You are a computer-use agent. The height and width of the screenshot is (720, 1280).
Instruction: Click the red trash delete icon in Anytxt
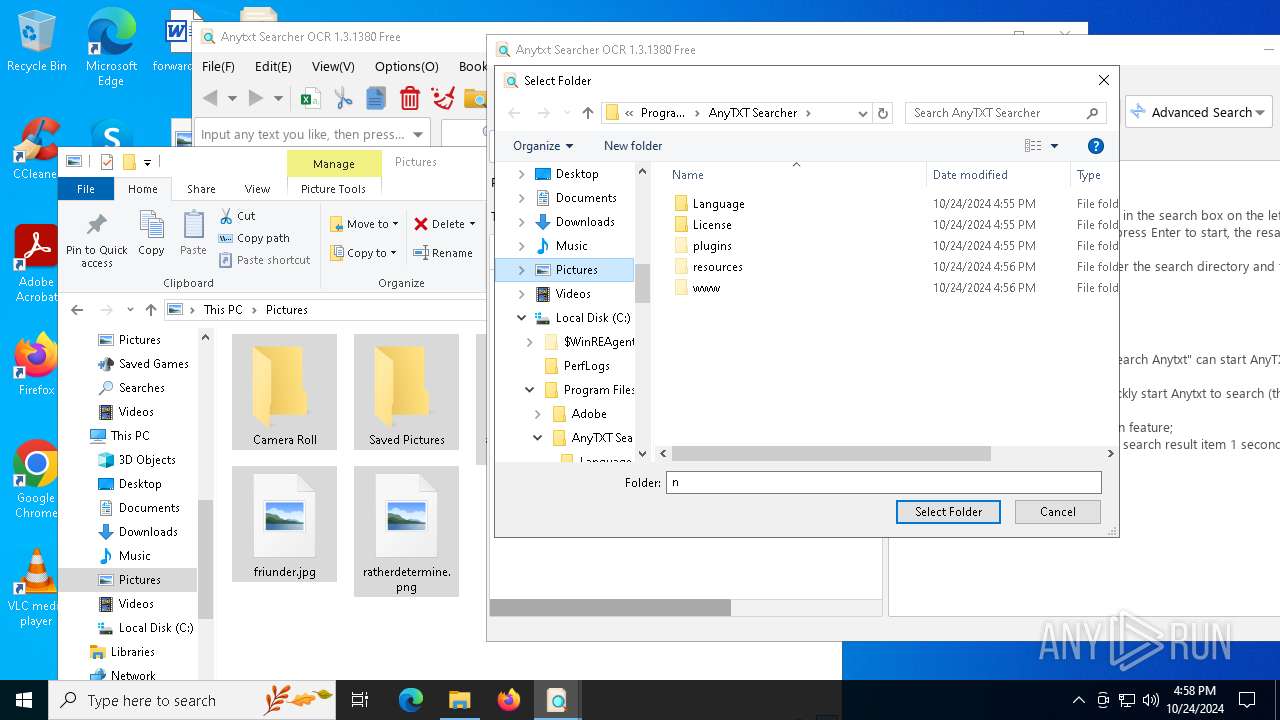(x=409, y=98)
